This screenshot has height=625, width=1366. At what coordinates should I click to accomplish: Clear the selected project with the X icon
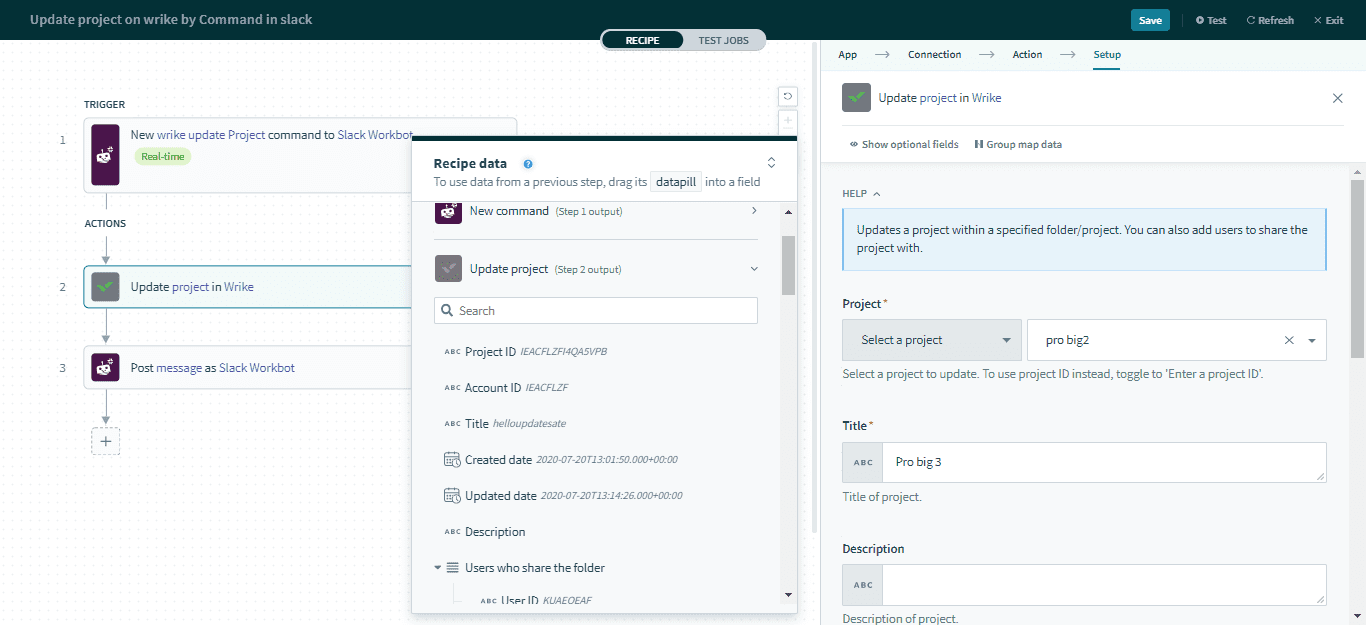(x=1289, y=340)
